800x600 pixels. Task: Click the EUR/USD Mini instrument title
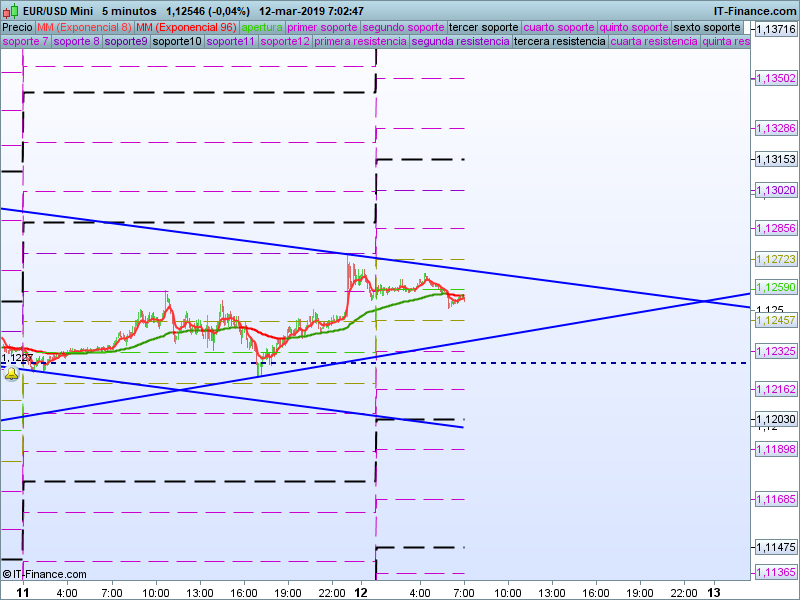click(58, 11)
